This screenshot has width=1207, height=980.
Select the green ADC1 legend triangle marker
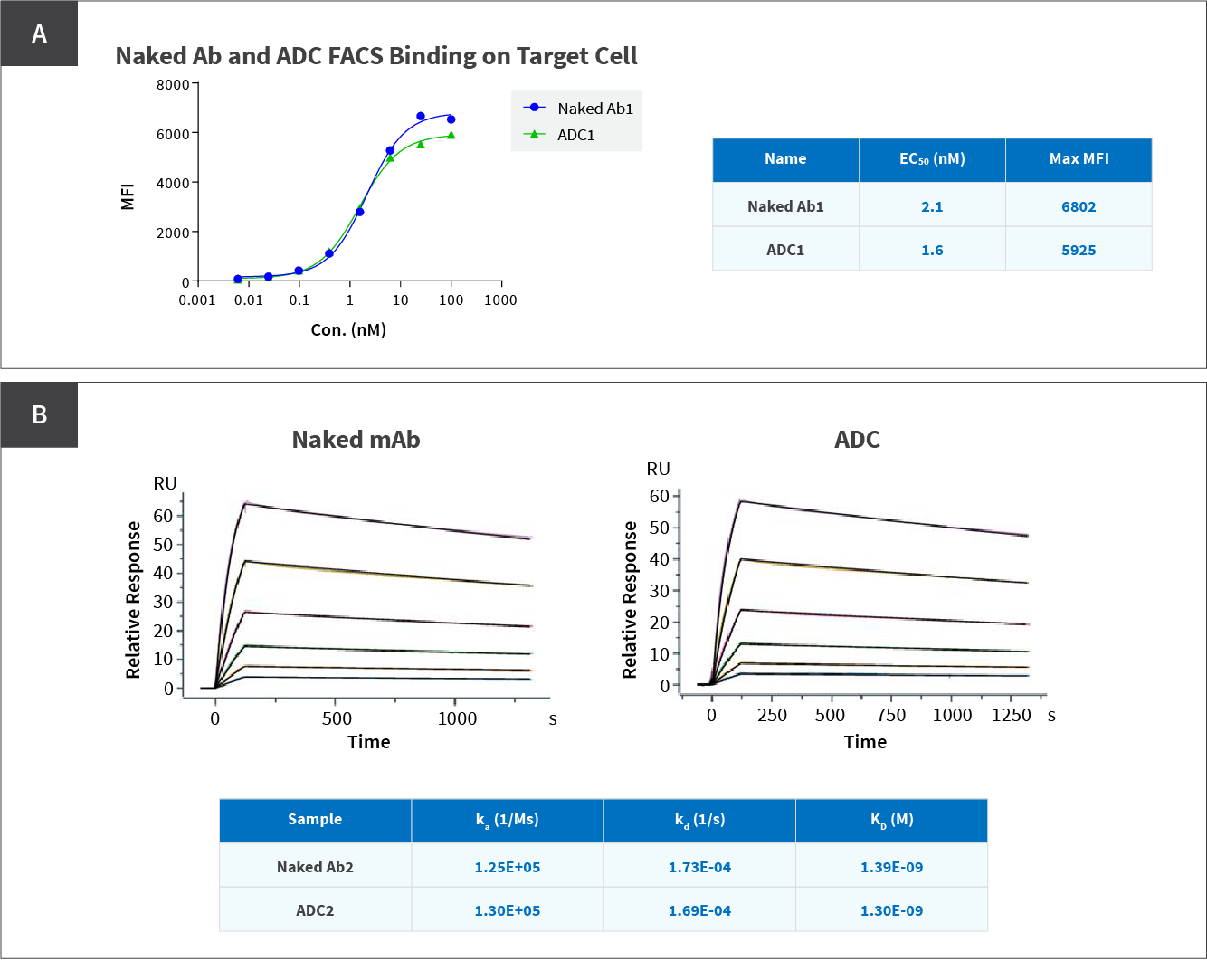click(535, 135)
